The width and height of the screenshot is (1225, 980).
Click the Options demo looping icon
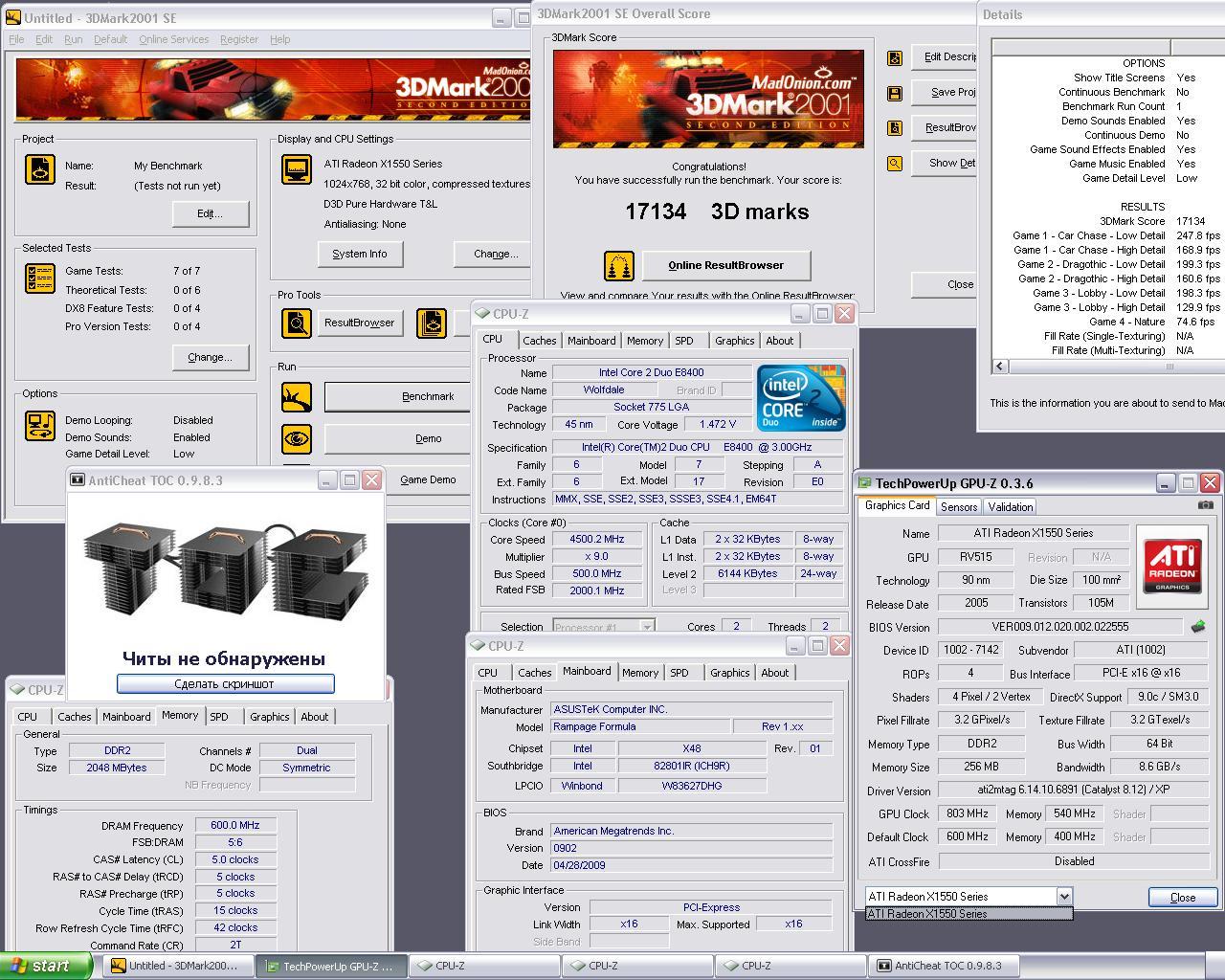(x=40, y=426)
